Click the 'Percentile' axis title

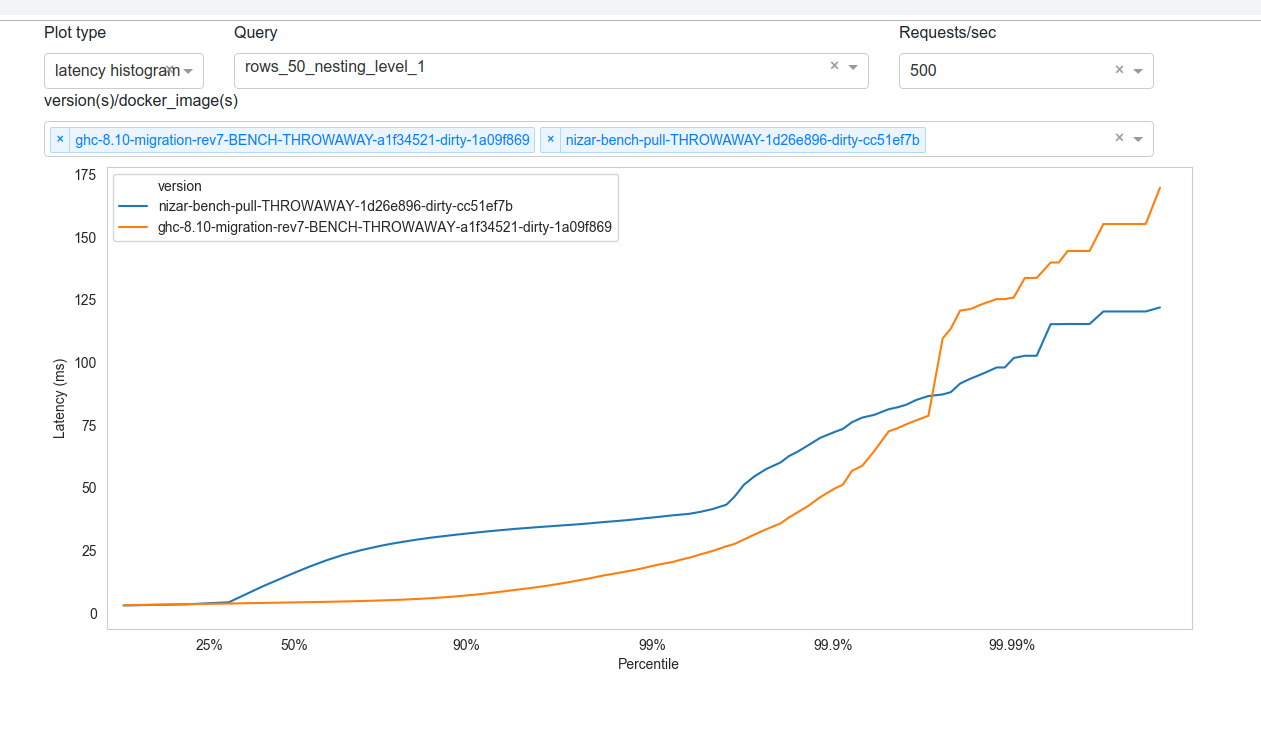pos(648,664)
